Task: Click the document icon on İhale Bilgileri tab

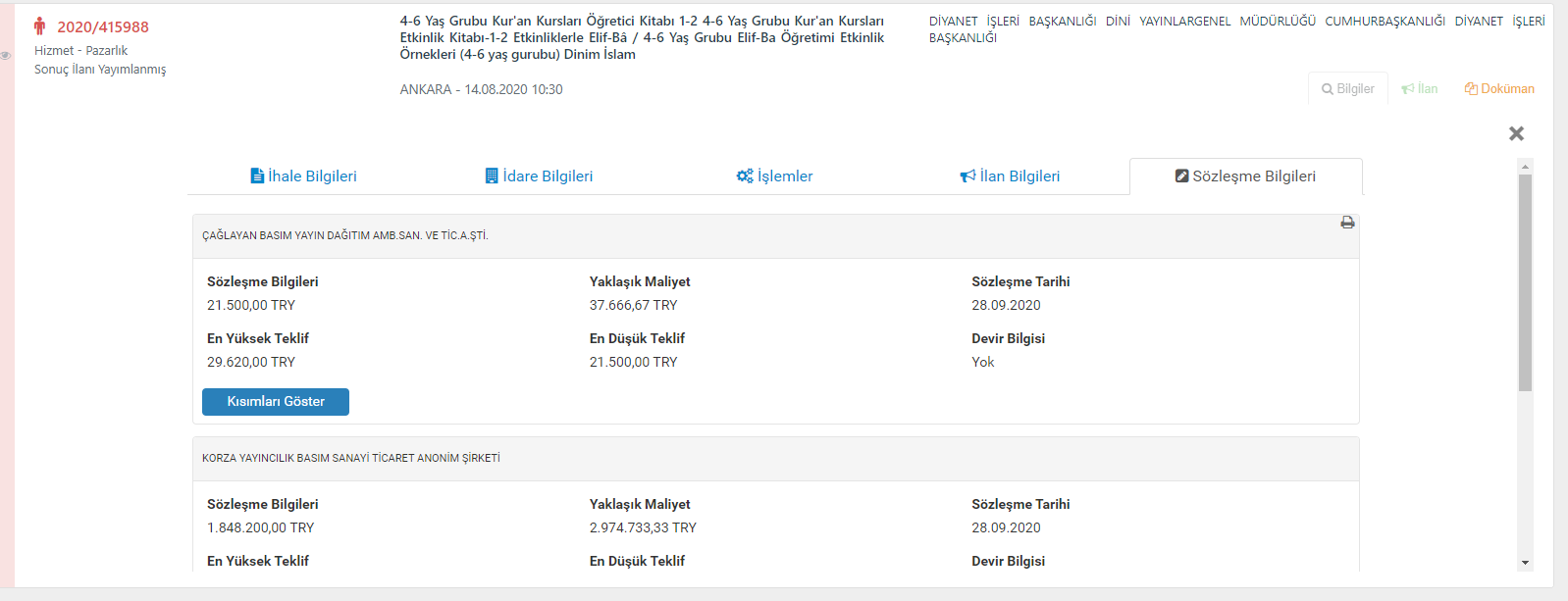Action: coord(257,176)
